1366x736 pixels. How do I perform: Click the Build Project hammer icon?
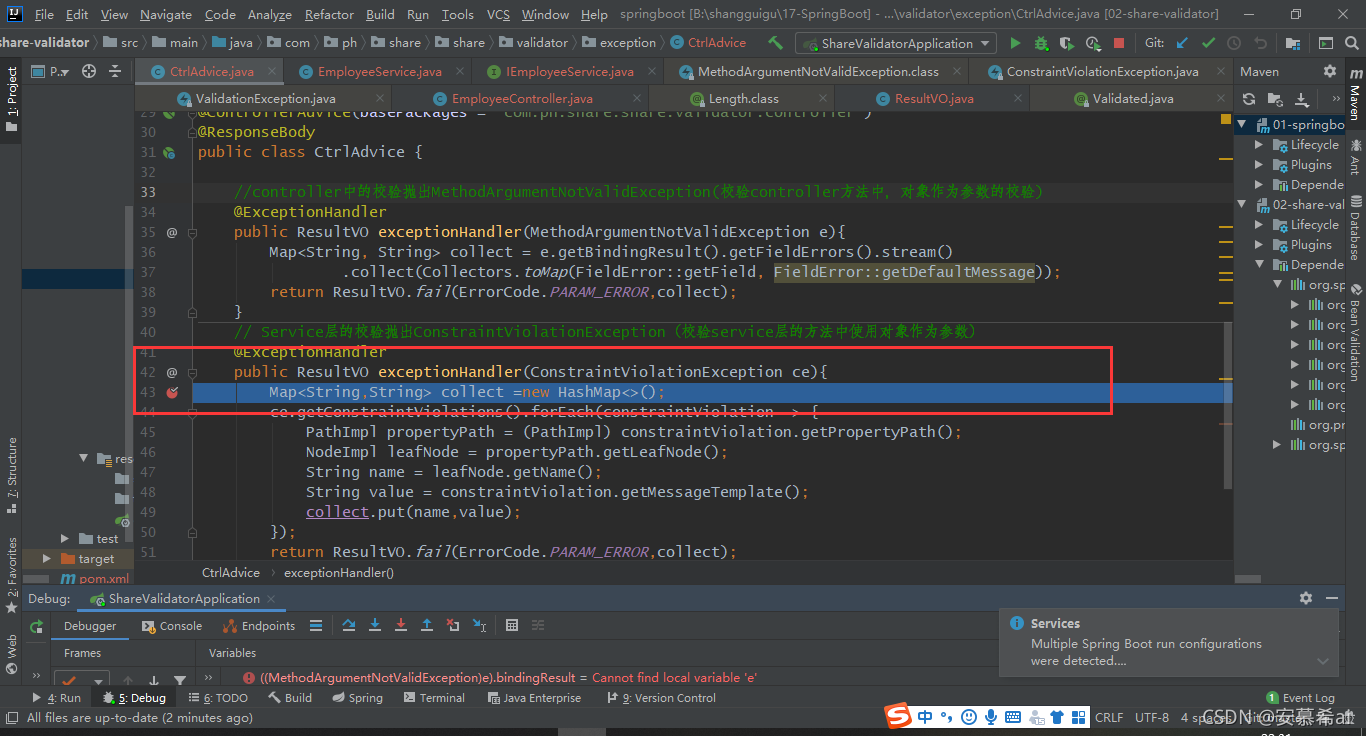tap(776, 43)
